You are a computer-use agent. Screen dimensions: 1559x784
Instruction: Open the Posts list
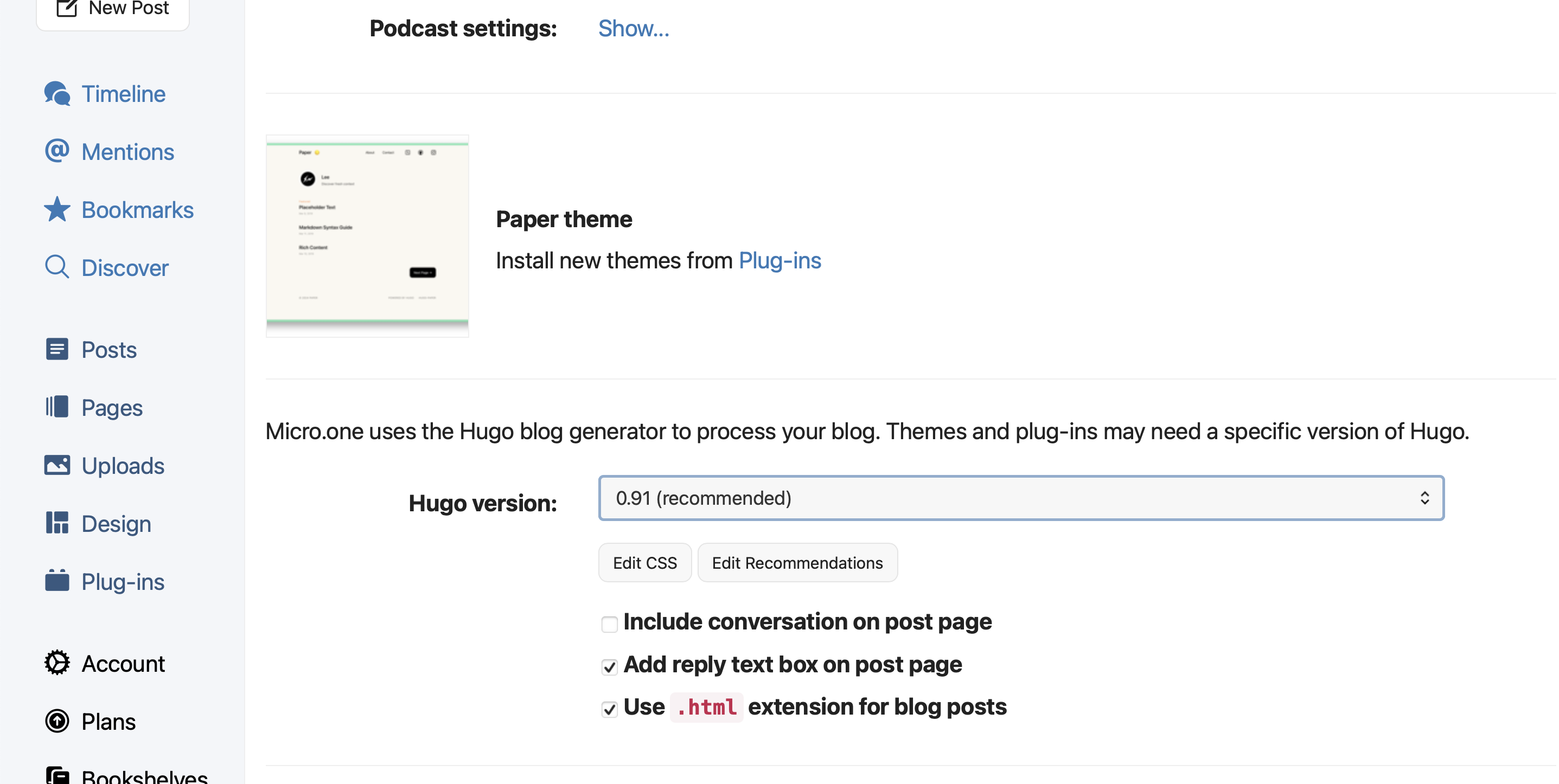(x=109, y=350)
